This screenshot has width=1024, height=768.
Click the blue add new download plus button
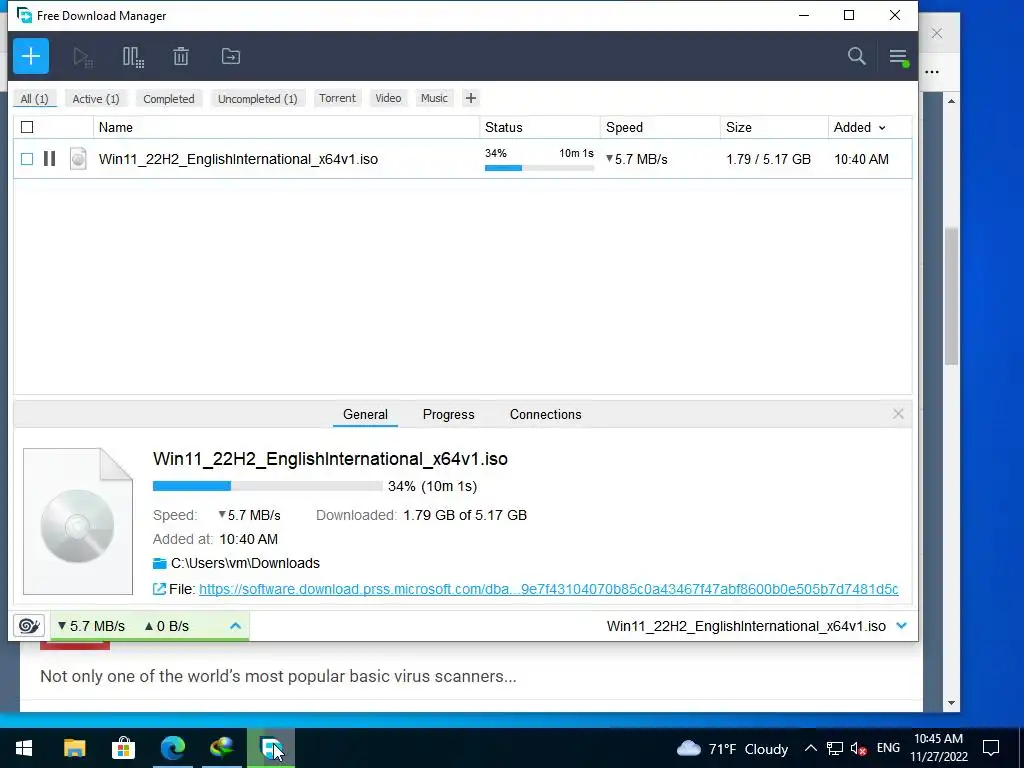31,56
